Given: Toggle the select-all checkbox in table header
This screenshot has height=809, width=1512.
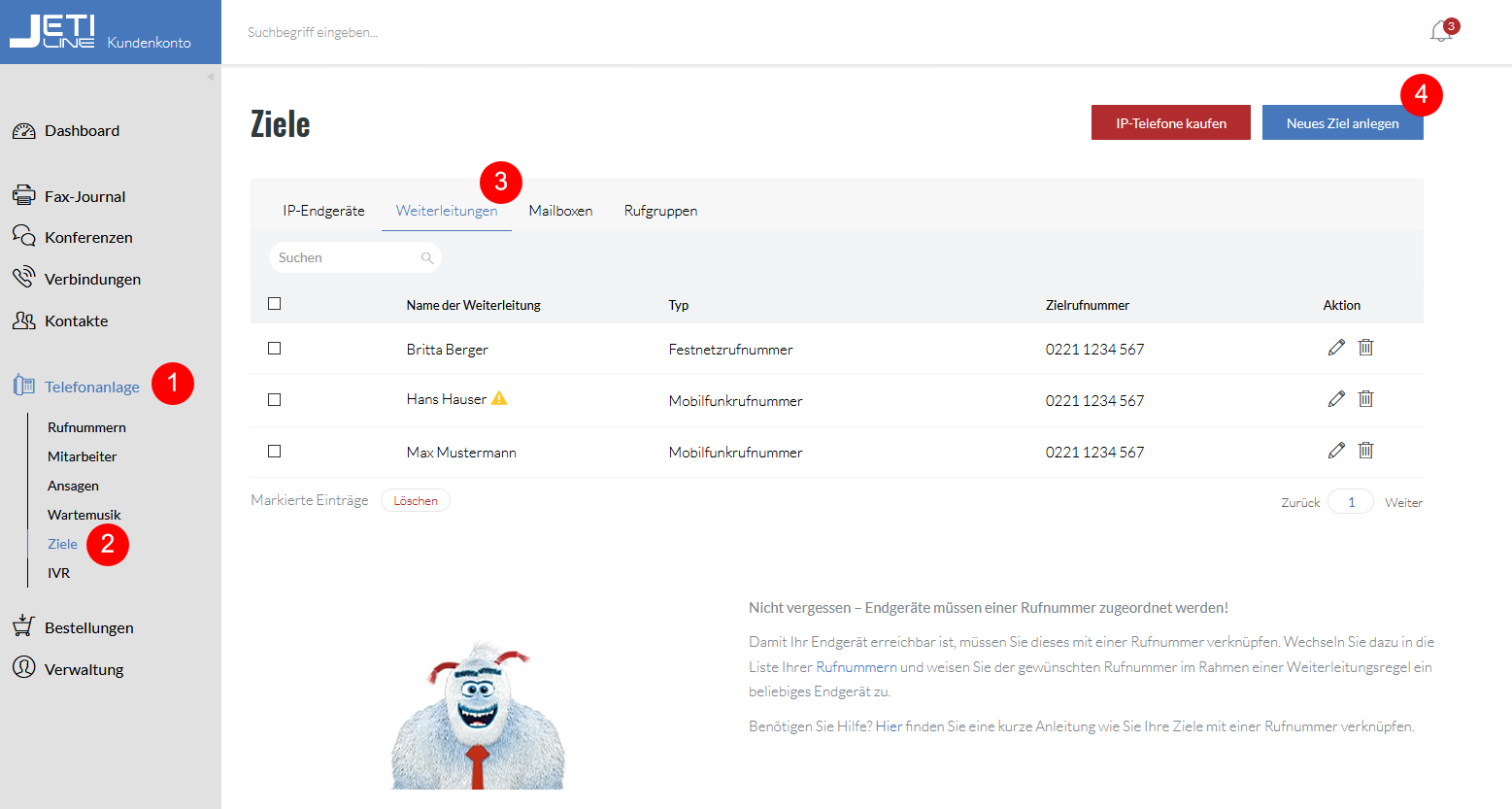Looking at the screenshot, I should tap(275, 304).
